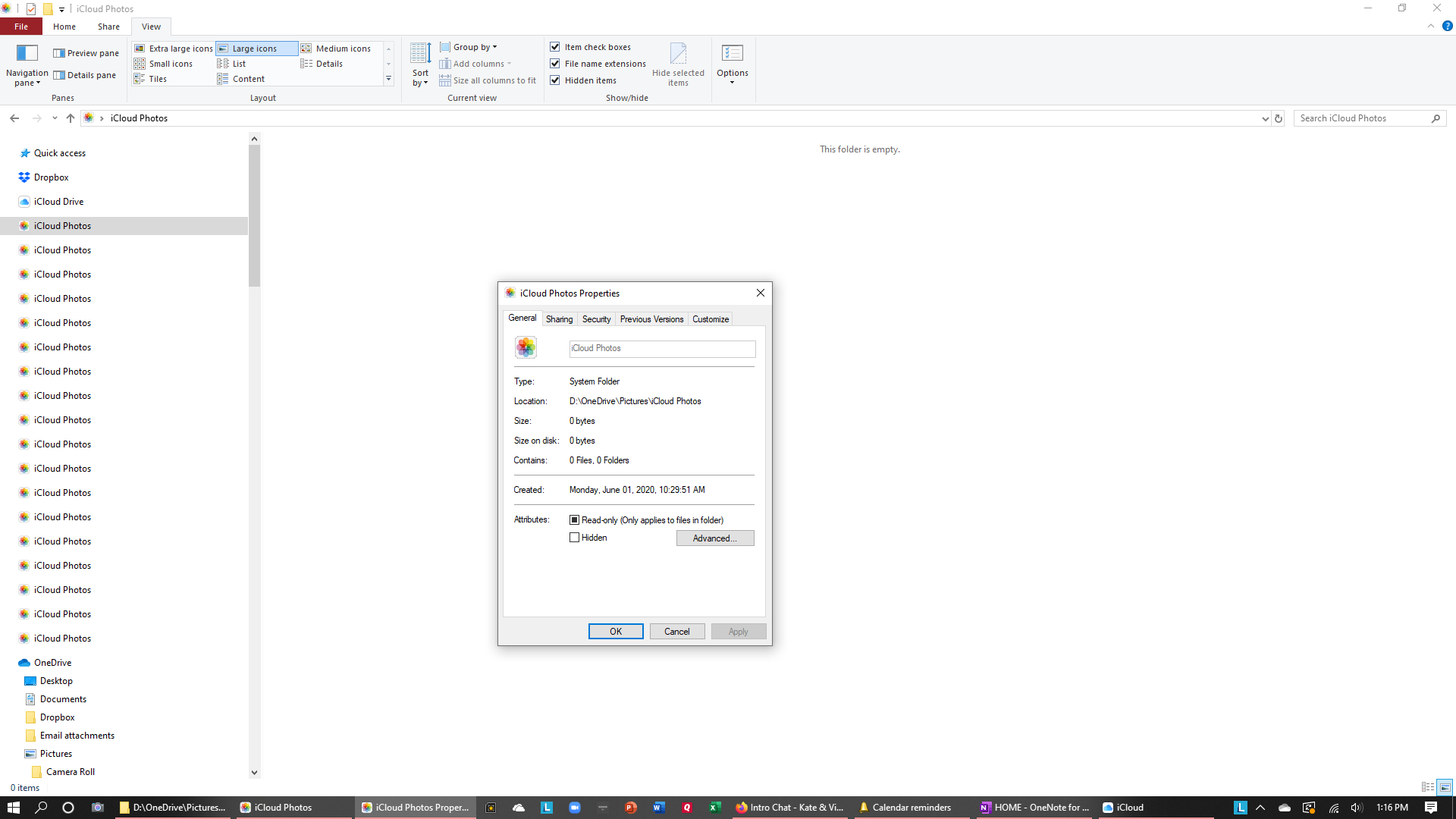Choose Medium icons layout
The height and width of the screenshot is (819, 1456).
click(x=336, y=49)
